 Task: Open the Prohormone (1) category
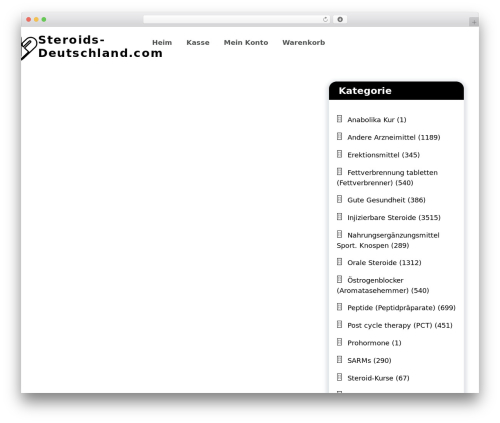[x=374, y=343]
